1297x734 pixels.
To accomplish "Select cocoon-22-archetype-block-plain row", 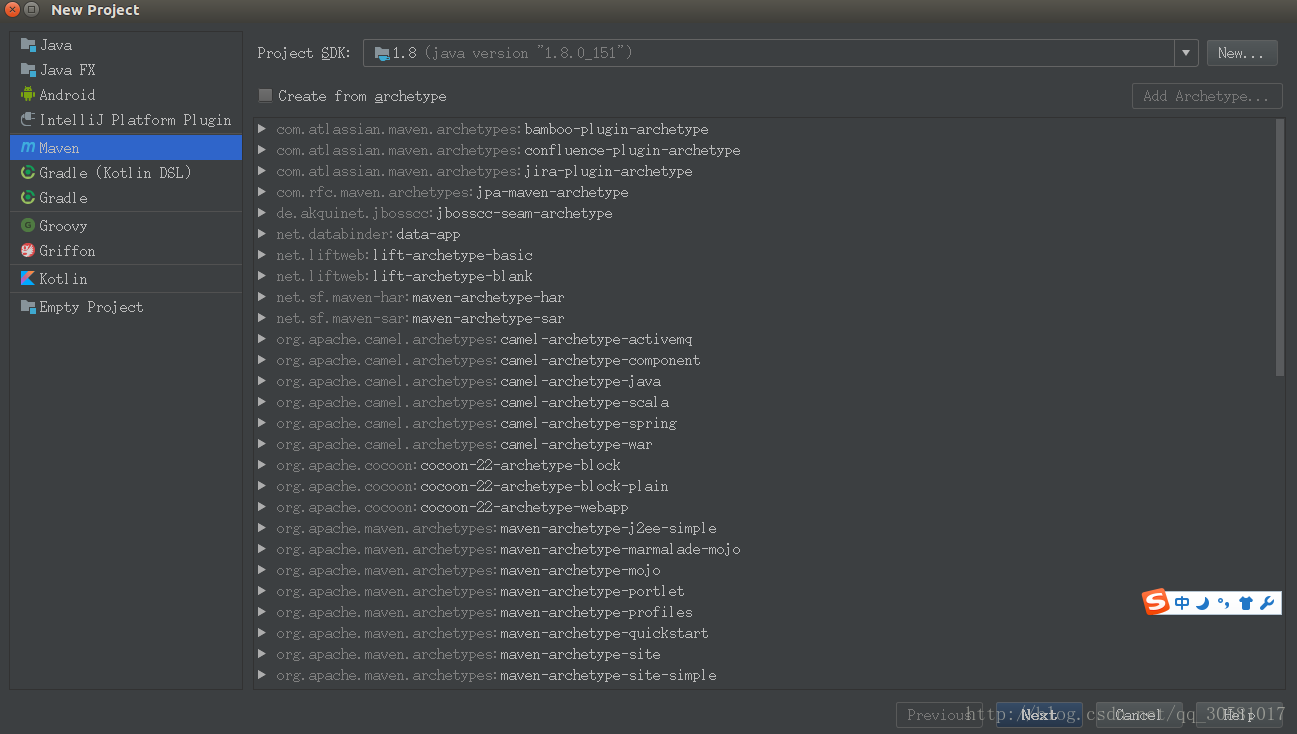I will [765, 486].
